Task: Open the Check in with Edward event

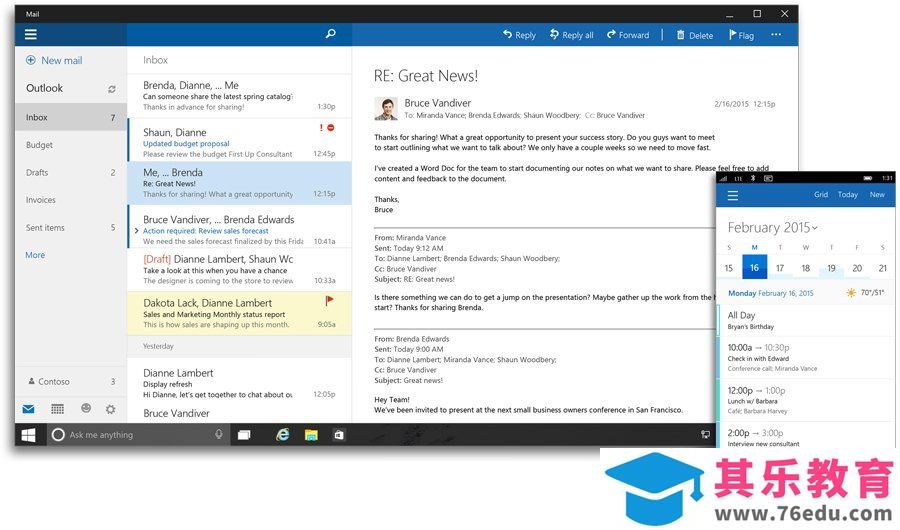Action: (x=806, y=357)
